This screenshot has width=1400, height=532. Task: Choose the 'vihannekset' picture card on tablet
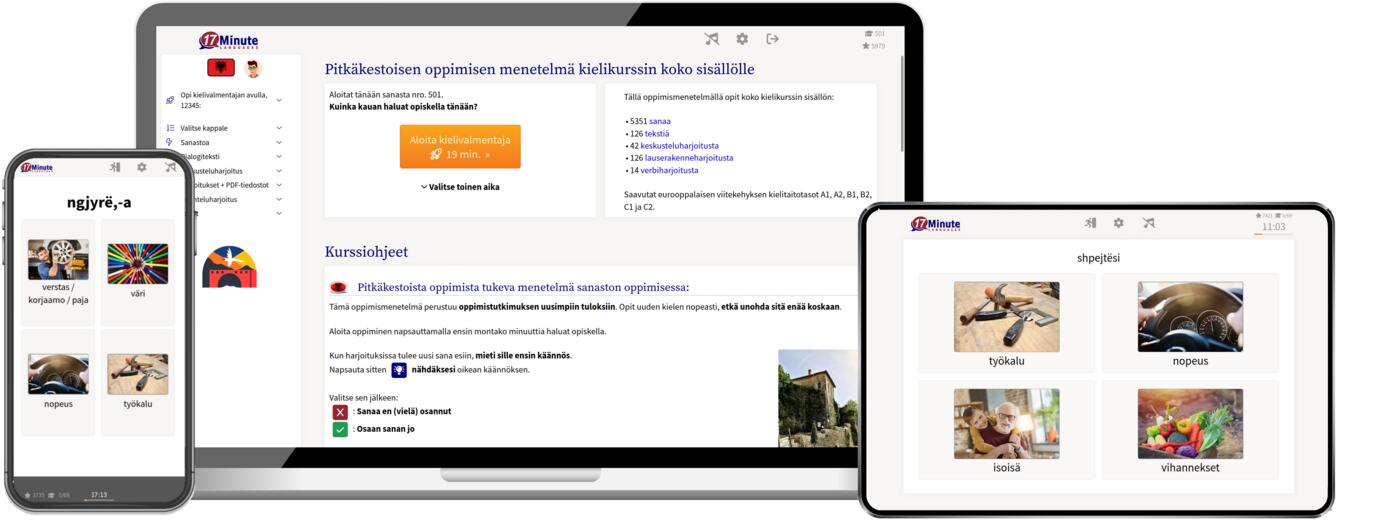(1190, 431)
